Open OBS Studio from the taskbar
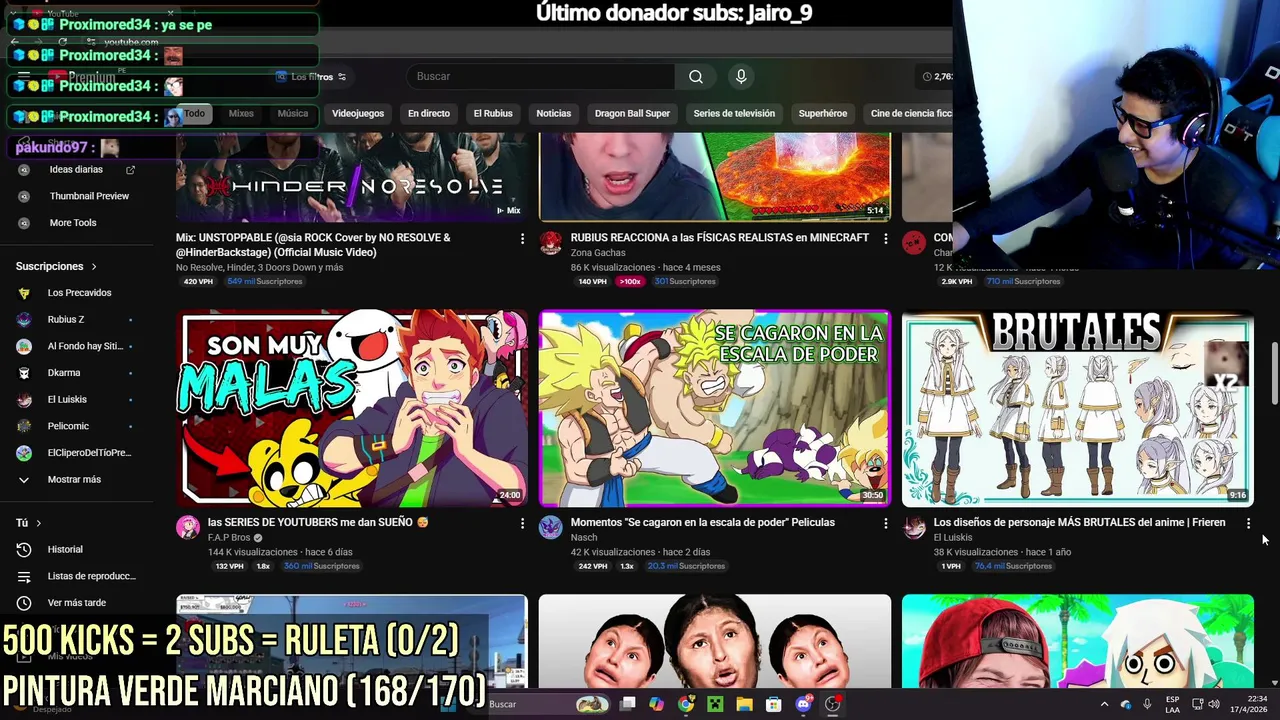1280x720 pixels. 832,704
